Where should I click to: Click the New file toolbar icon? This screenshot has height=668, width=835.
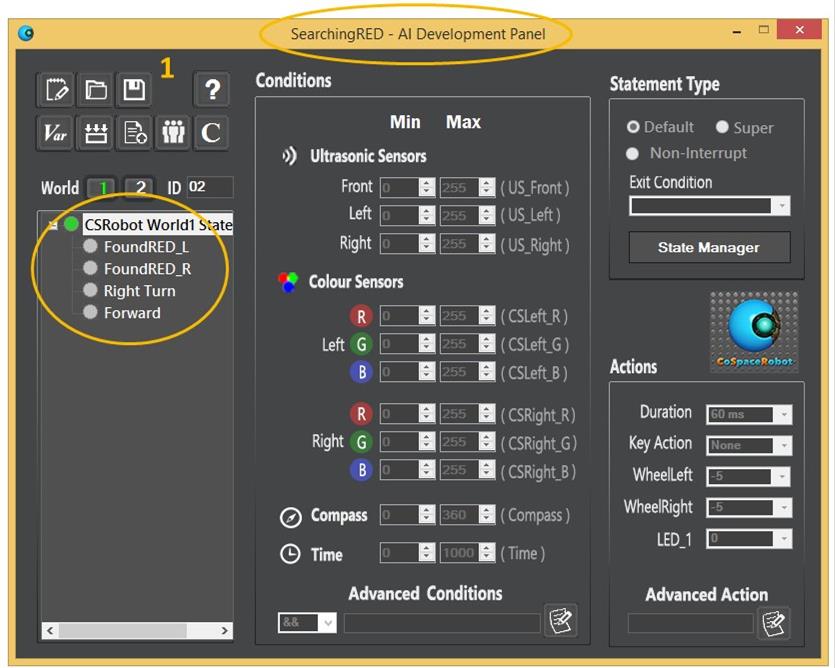[56, 91]
